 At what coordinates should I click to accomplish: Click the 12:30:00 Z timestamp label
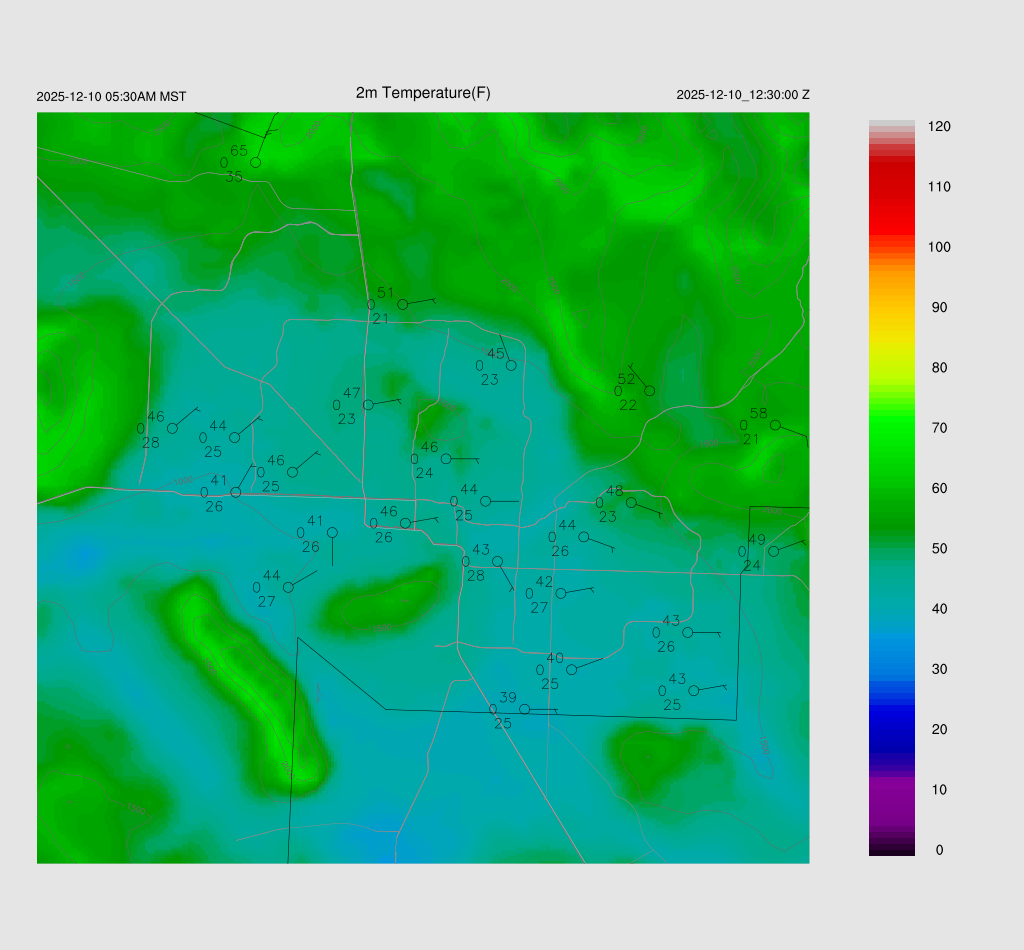tap(743, 95)
